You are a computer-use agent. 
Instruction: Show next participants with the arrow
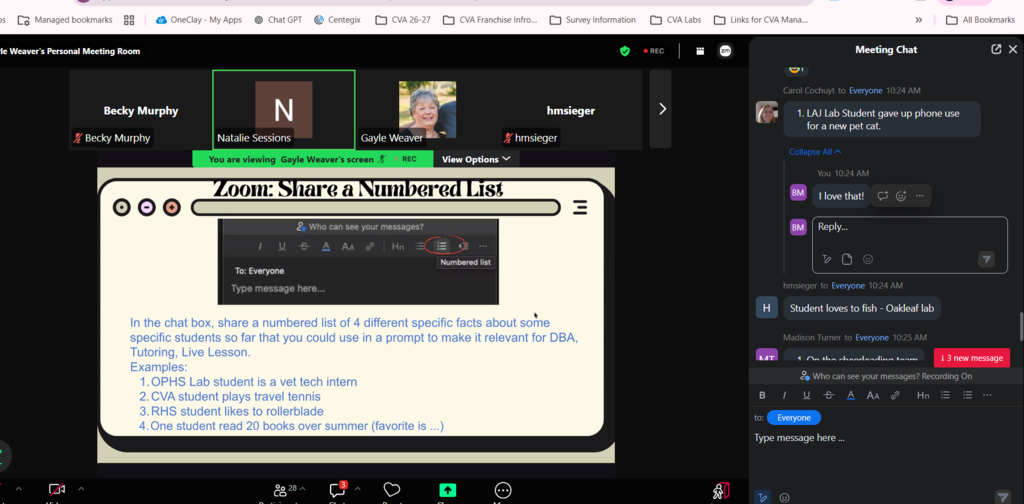662,109
